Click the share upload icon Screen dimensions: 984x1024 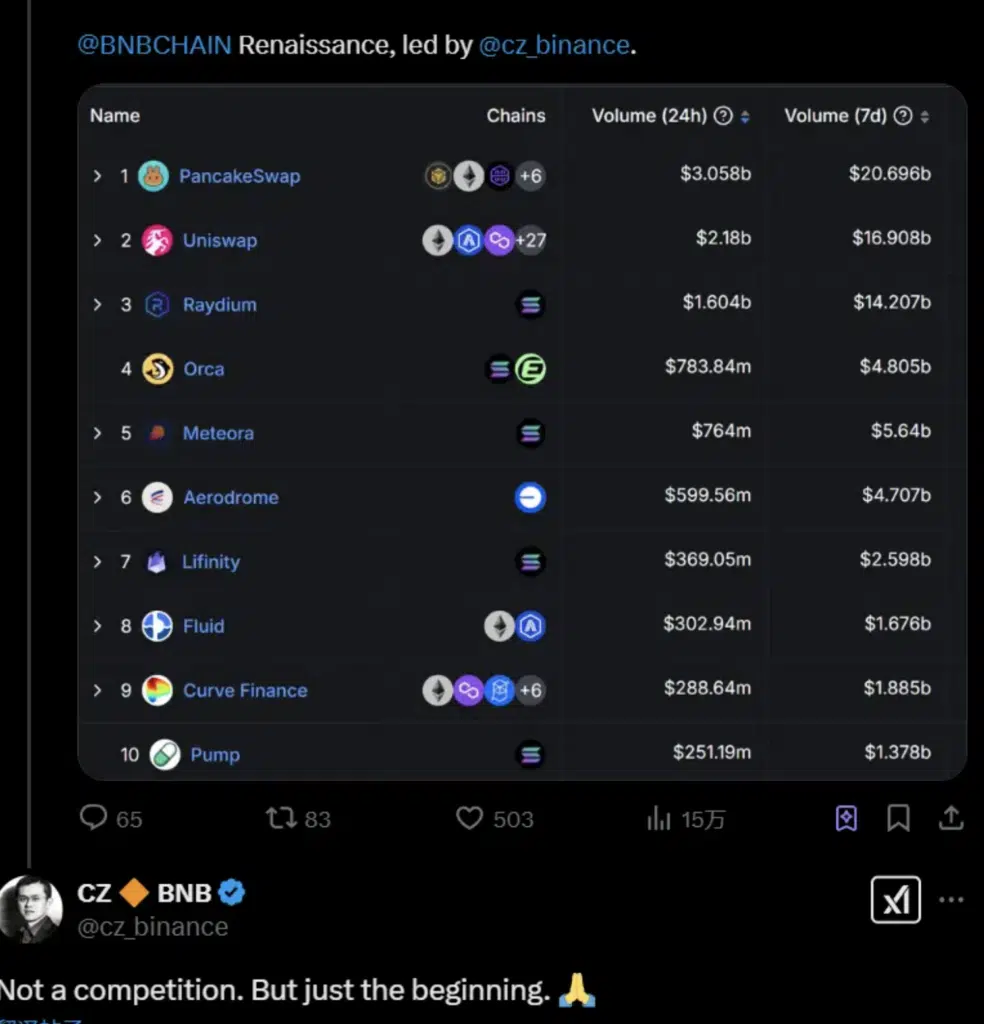[x=951, y=818]
